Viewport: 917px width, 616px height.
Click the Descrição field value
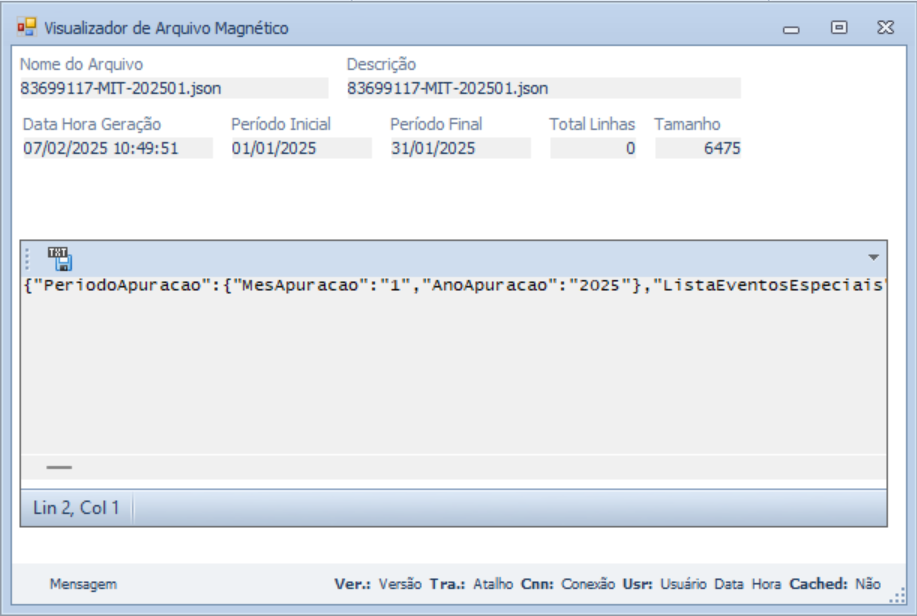click(543, 88)
